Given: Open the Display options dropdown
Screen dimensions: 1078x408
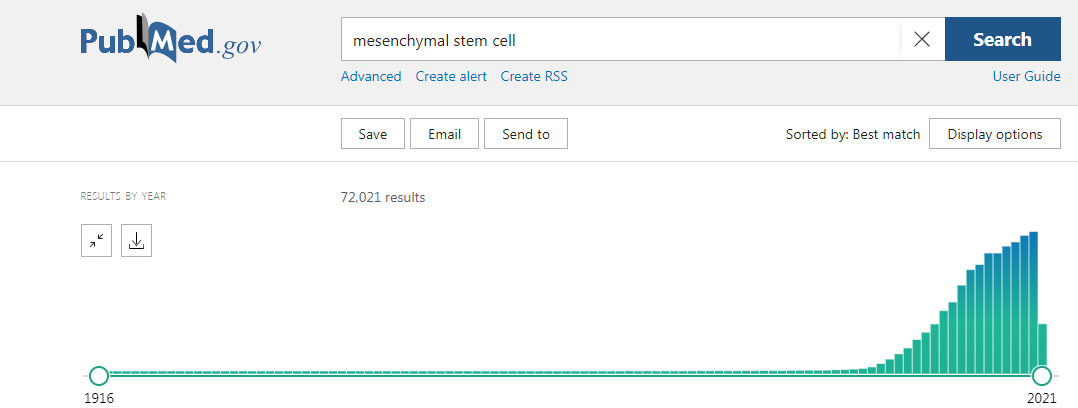Looking at the screenshot, I should click(995, 134).
